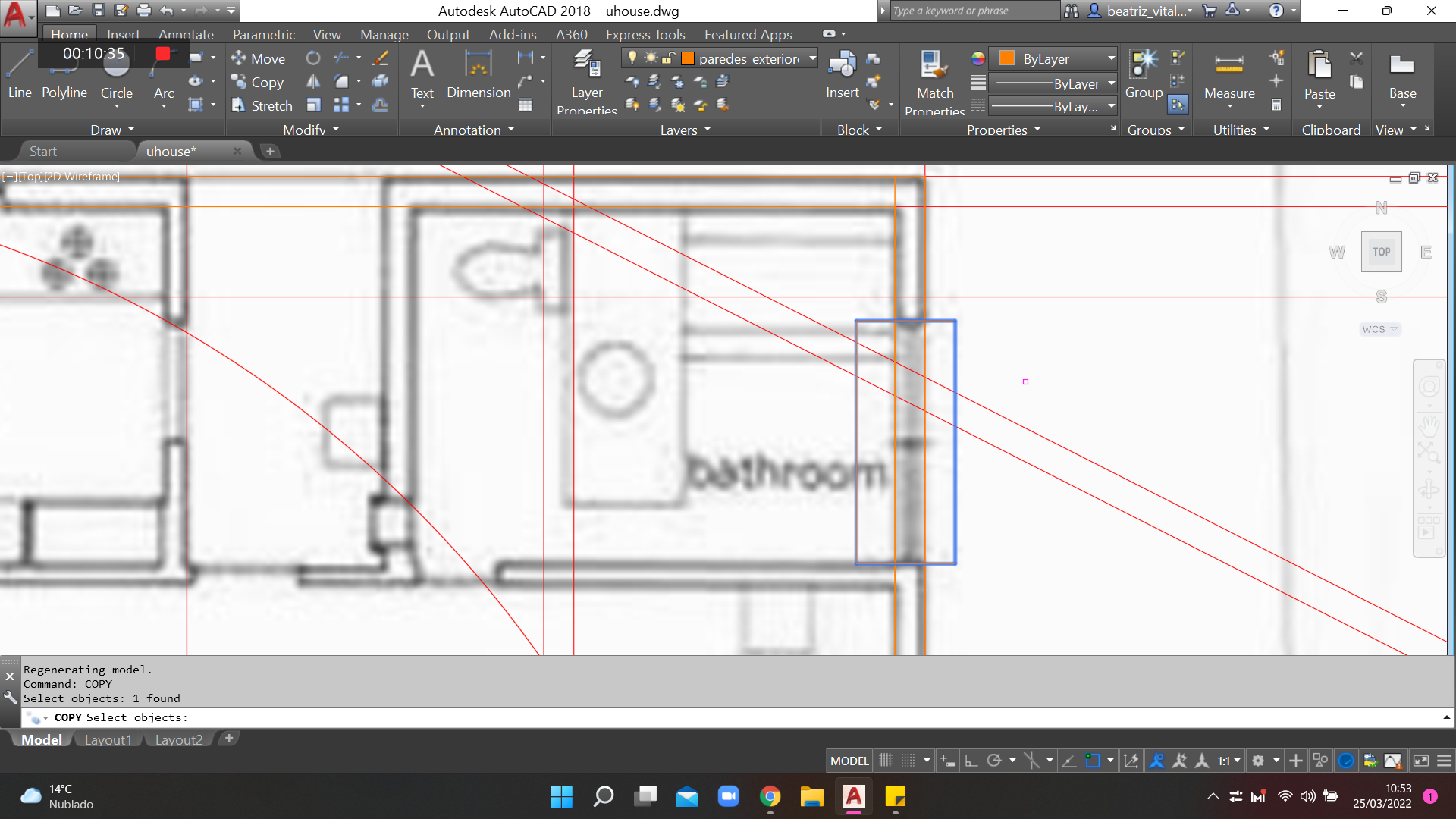Viewport: 1456px width, 819px height.
Task: Switch to the Home ribbon tab
Action: click(68, 34)
